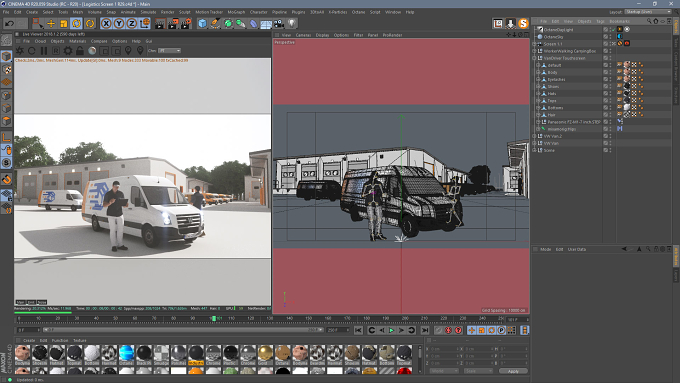The image size is (680, 383).
Task: Add a Light object
Action: coord(292,23)
